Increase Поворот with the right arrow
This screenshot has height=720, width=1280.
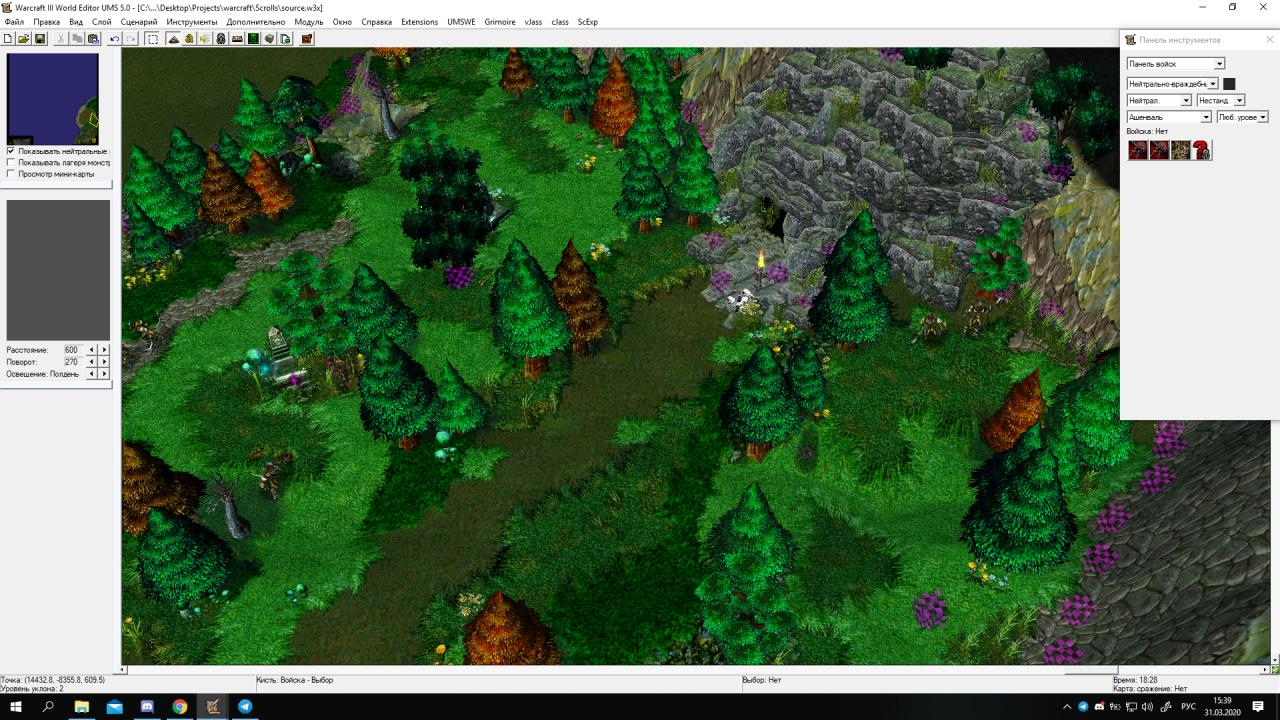click(104, 362)
